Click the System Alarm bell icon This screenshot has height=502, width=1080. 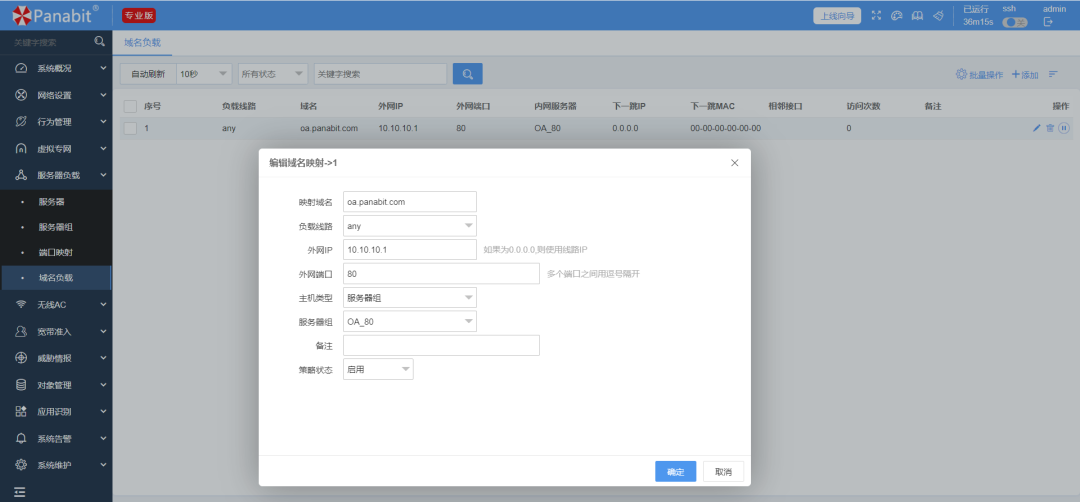click(21, 438)
